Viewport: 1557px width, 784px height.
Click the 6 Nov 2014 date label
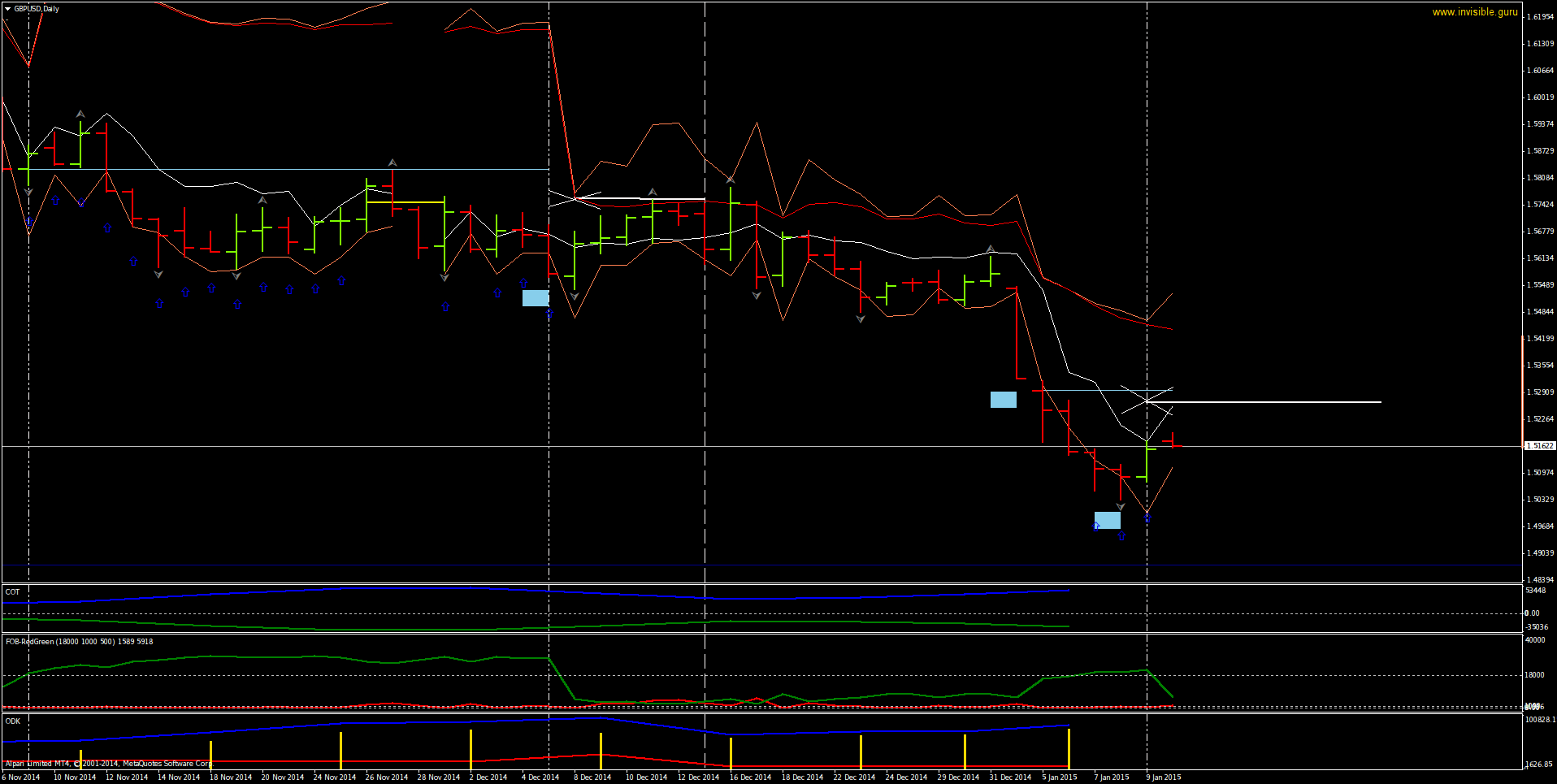[21, 778]
